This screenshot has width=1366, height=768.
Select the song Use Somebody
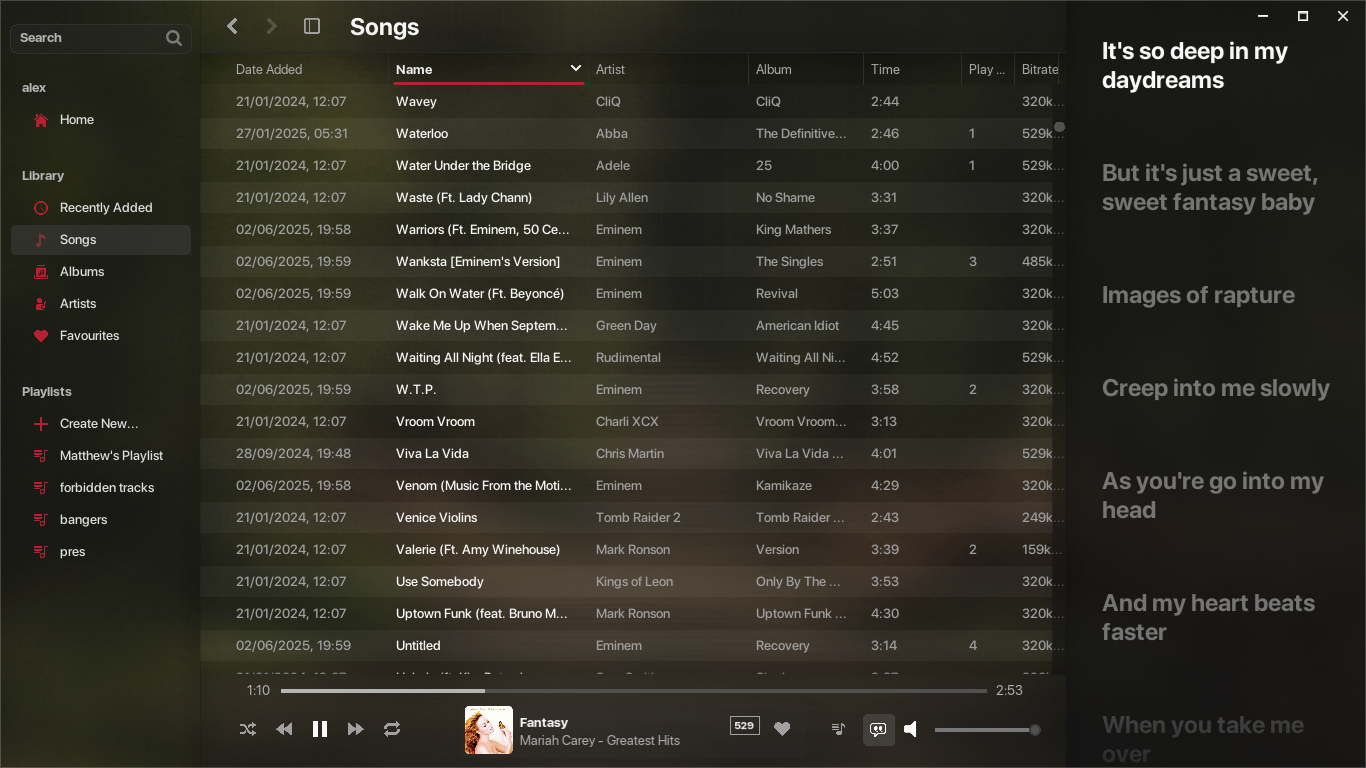pos(440,582)
